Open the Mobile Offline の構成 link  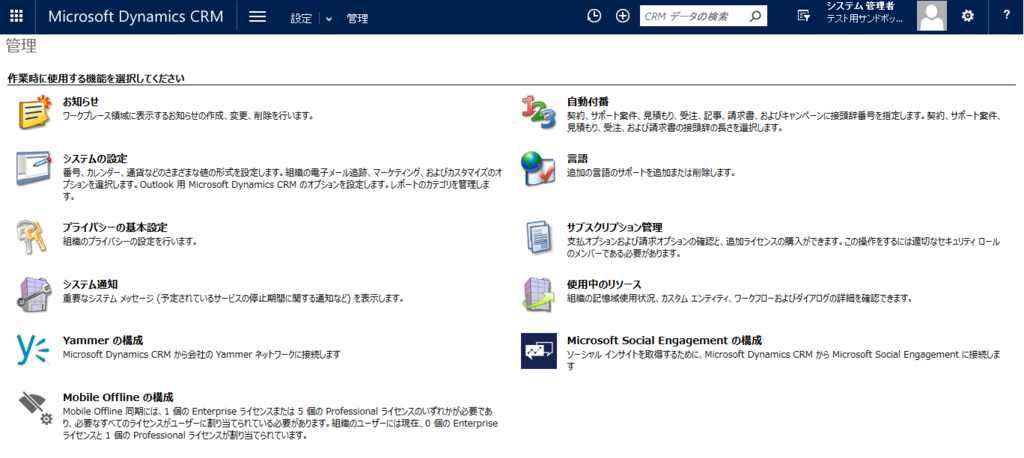[x=118, y=397]
